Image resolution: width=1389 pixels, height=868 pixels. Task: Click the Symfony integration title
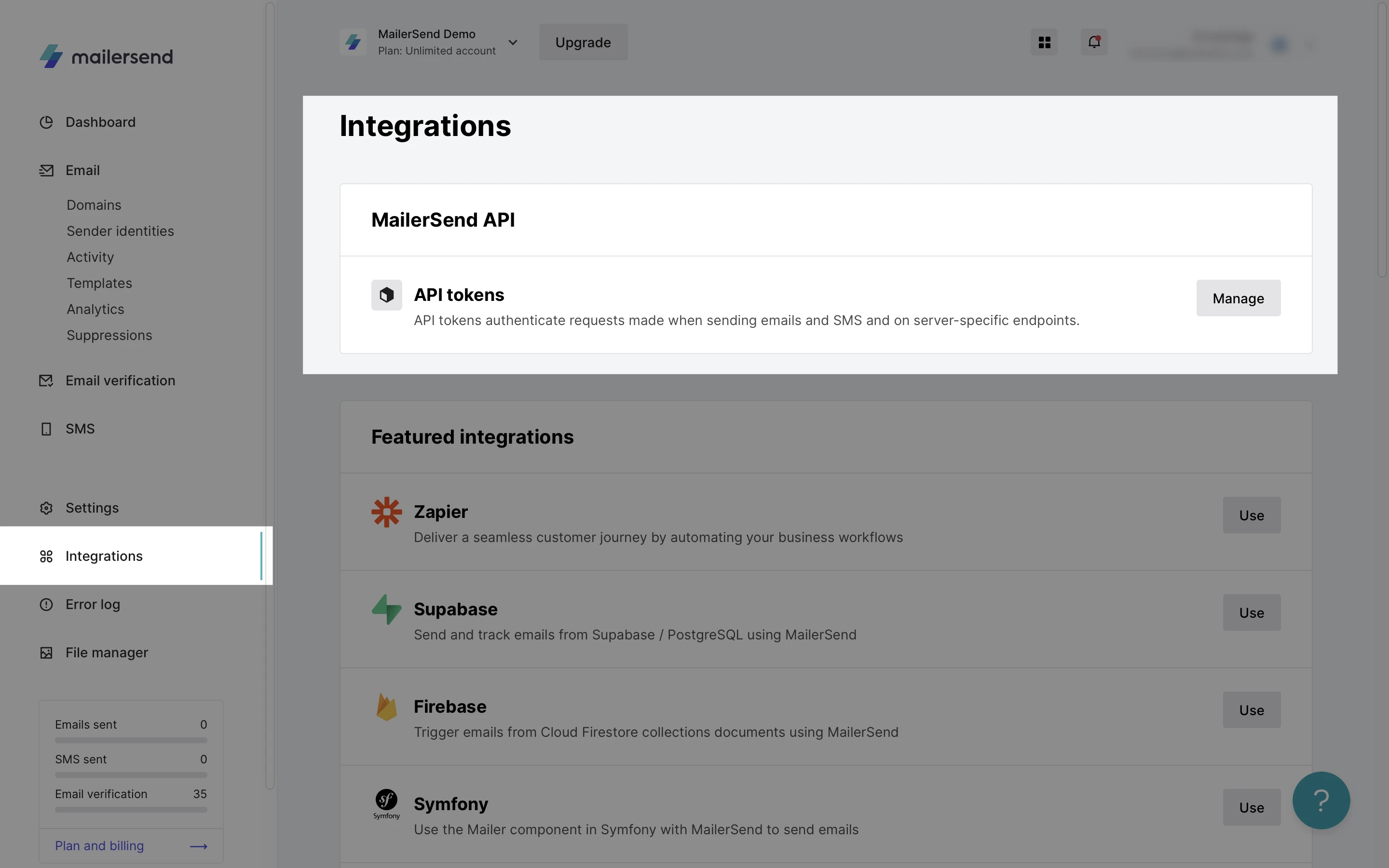(451, 804)
